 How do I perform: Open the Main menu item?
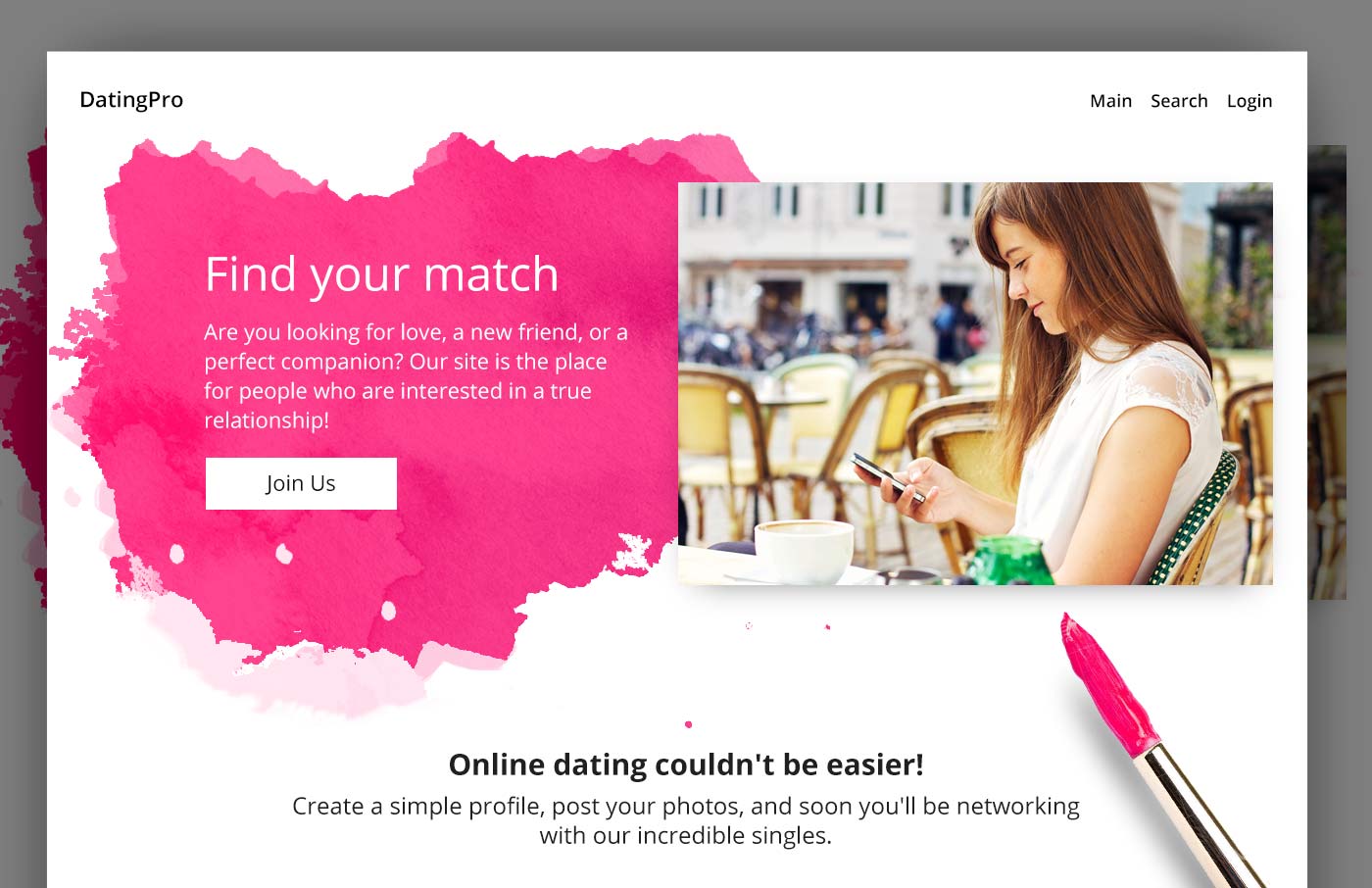(1110, 101)
